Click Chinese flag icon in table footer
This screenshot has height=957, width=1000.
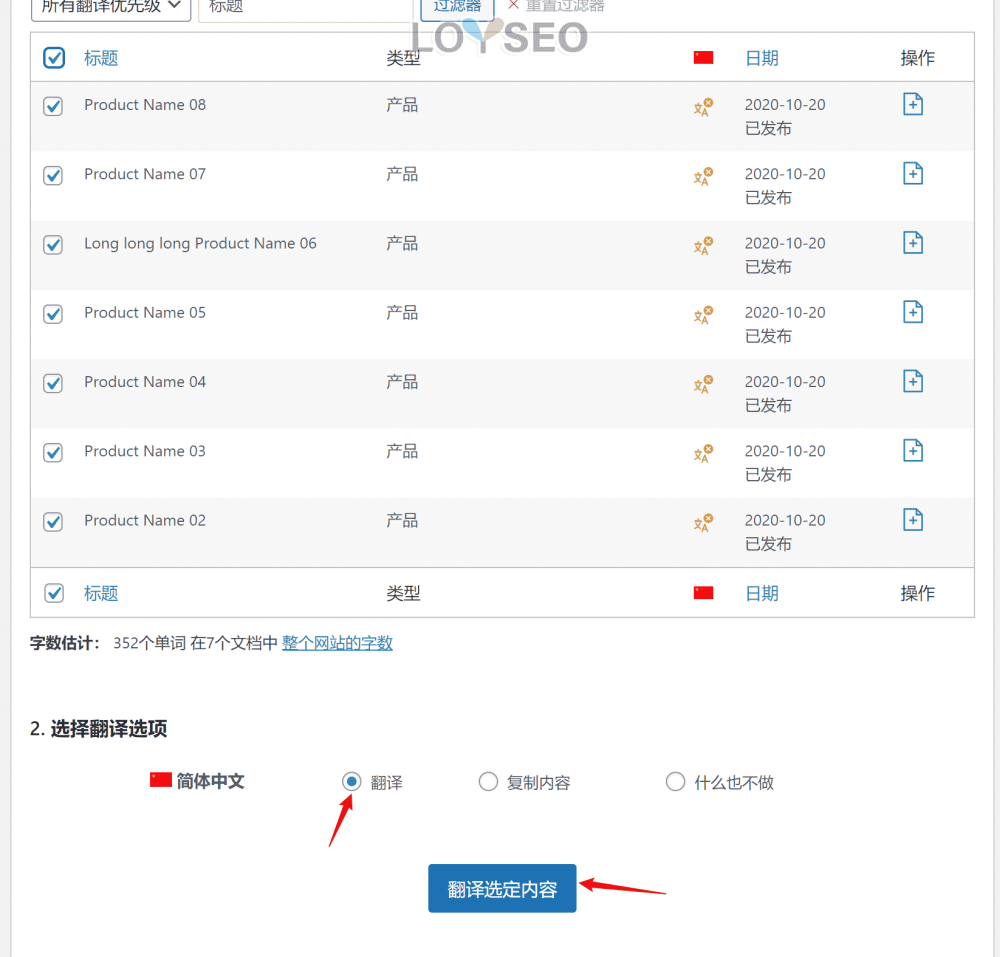coord(703,594)
